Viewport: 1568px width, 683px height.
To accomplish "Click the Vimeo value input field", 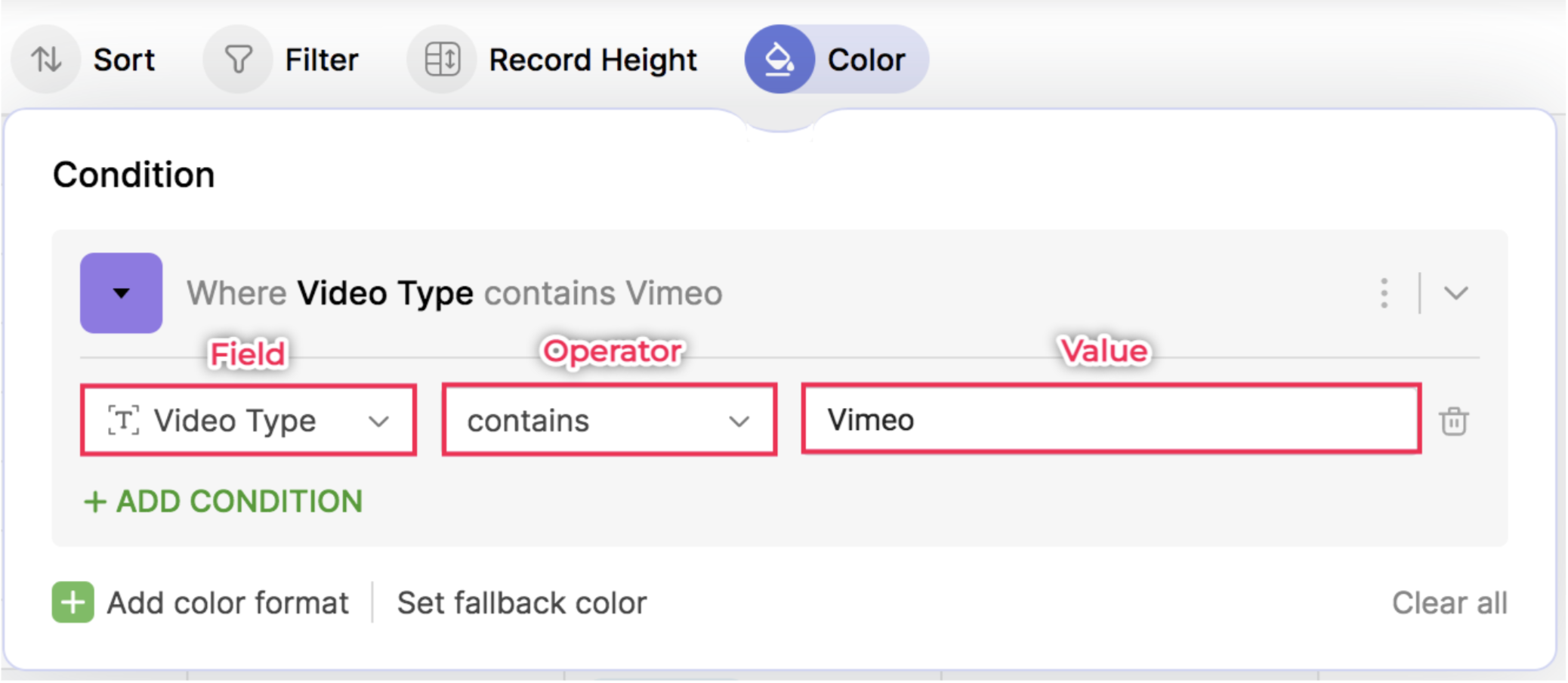I will tap(1110, 420).
